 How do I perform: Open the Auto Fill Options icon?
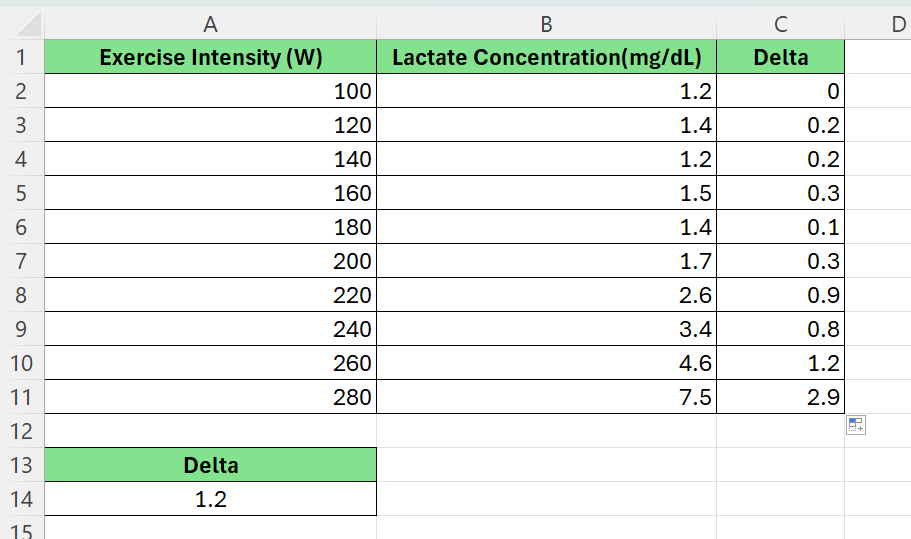pos(855,425)
